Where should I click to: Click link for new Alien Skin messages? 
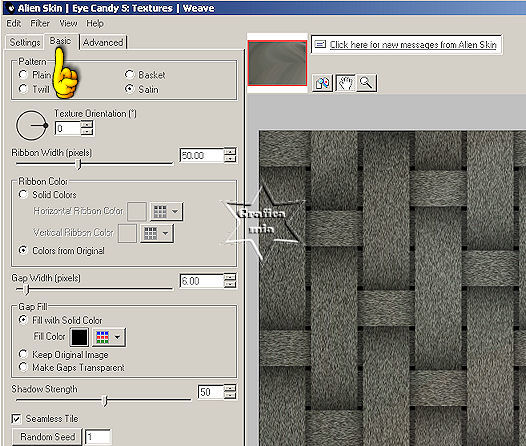pos(413,45)
